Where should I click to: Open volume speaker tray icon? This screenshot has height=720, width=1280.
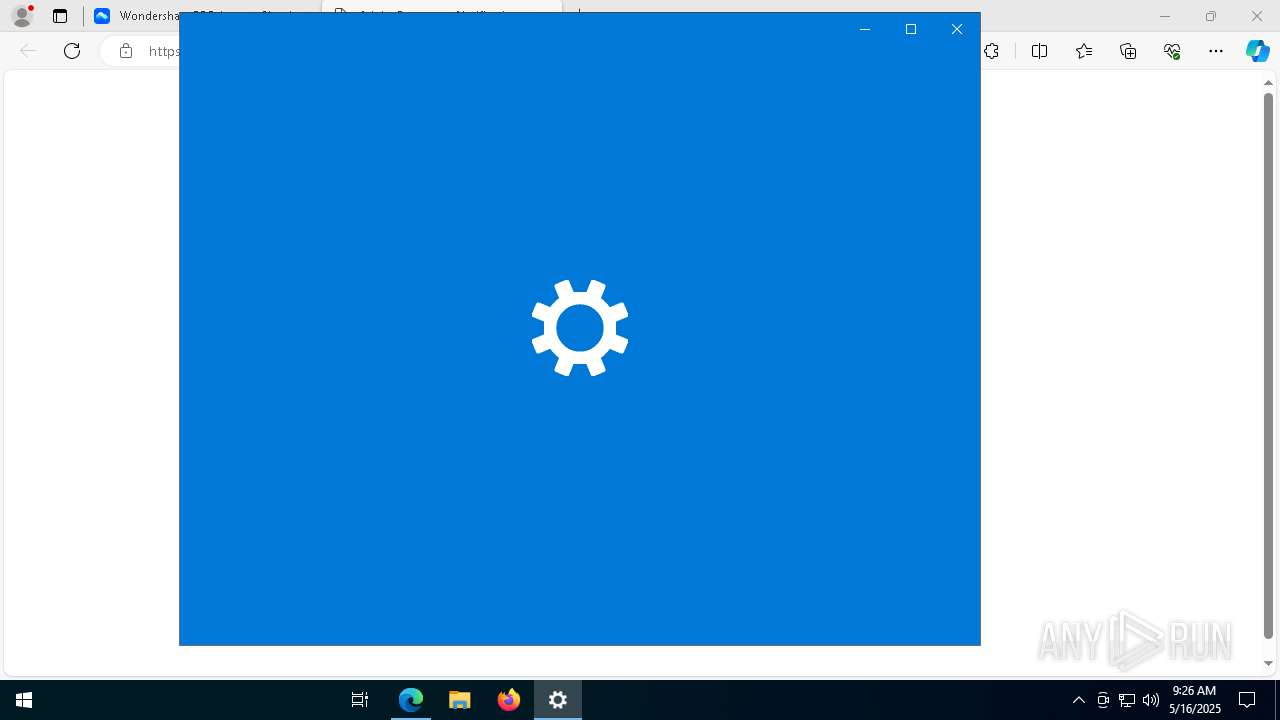coord(1151,700)
